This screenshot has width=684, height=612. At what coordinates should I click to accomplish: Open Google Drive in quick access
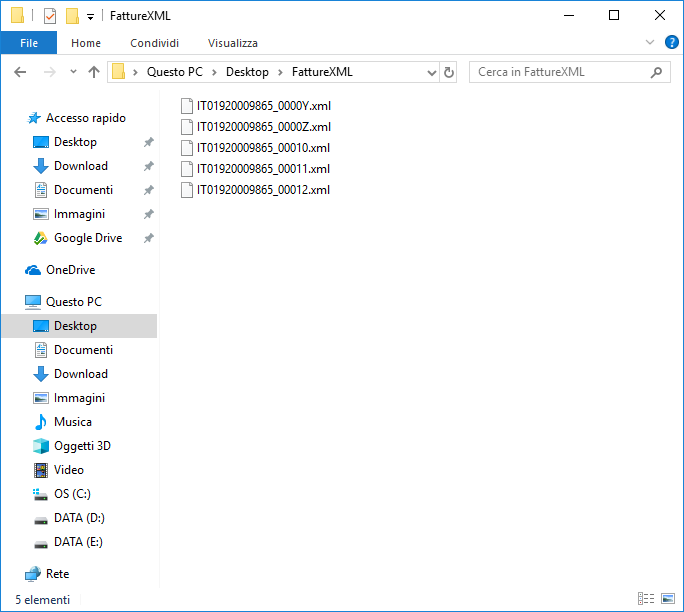pyautogui.click(x=87, y=238)
